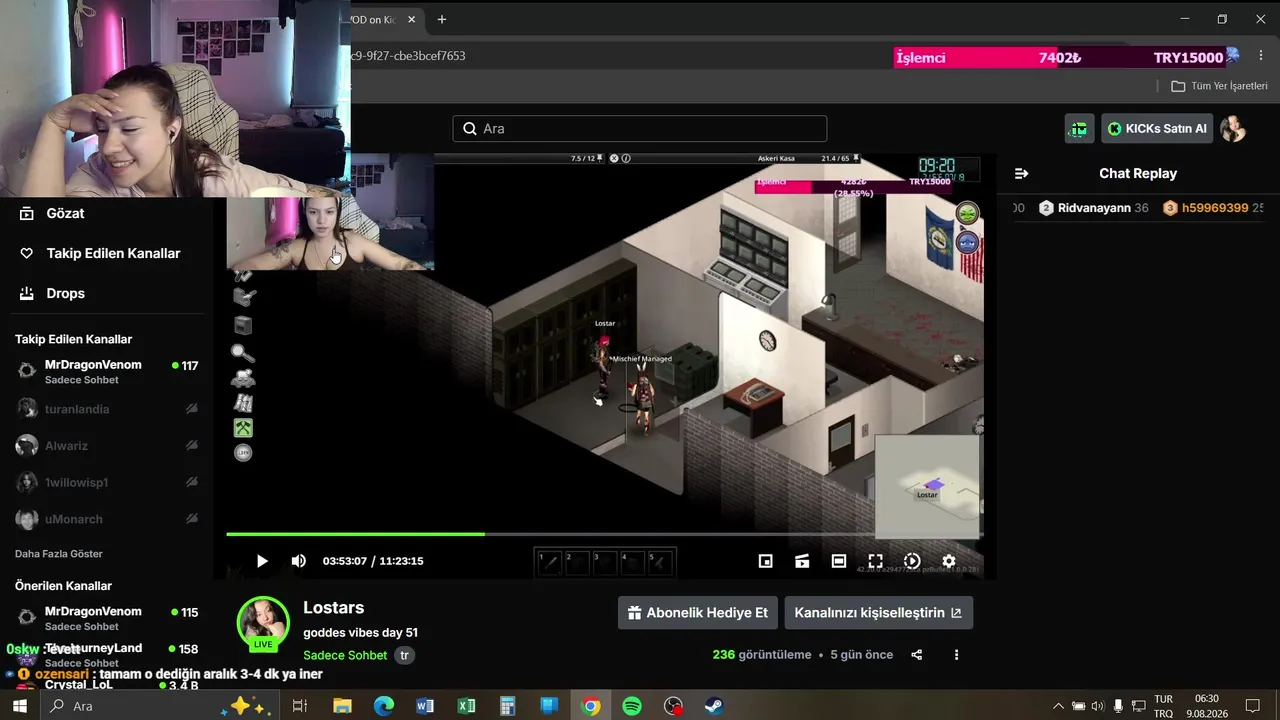1280x720 pixels.
Task: Open the green gift icon beside KICKs
Action: click(1079, 128)
